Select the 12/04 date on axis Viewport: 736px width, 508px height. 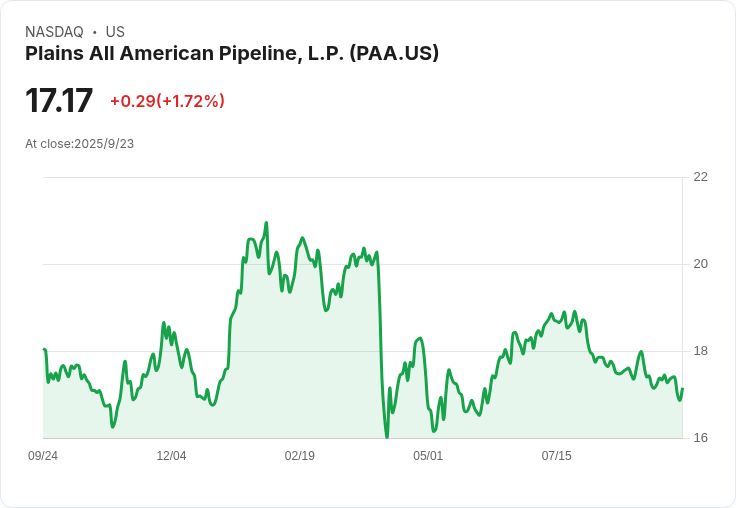(171, 456)
